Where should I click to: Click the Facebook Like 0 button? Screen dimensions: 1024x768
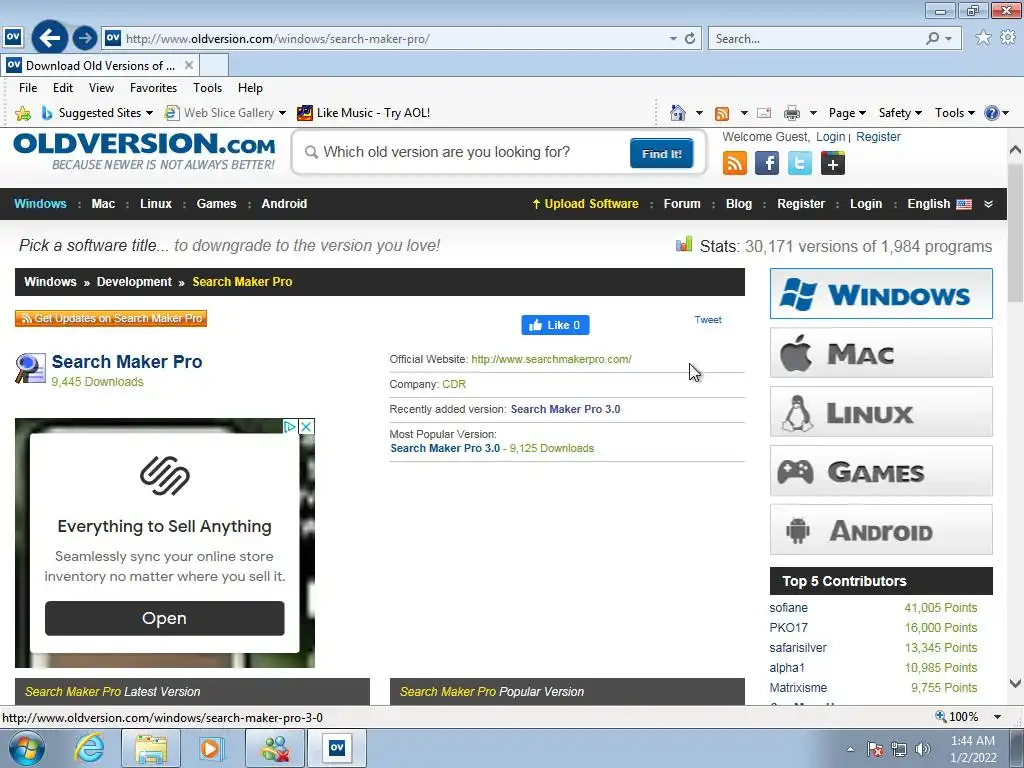click(x=555, y=325)
